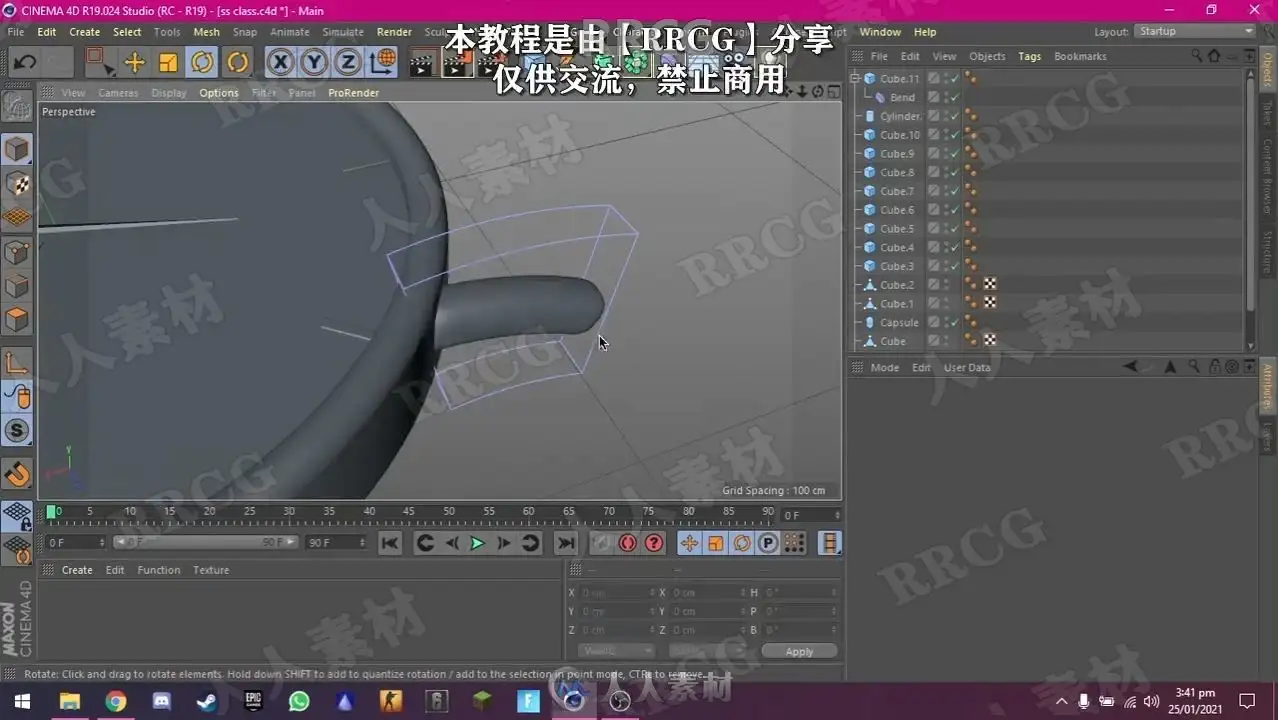Select Cylinder object in Object Manager
Viewport: 1278px width, 720px height.
(x=900, y=116)
